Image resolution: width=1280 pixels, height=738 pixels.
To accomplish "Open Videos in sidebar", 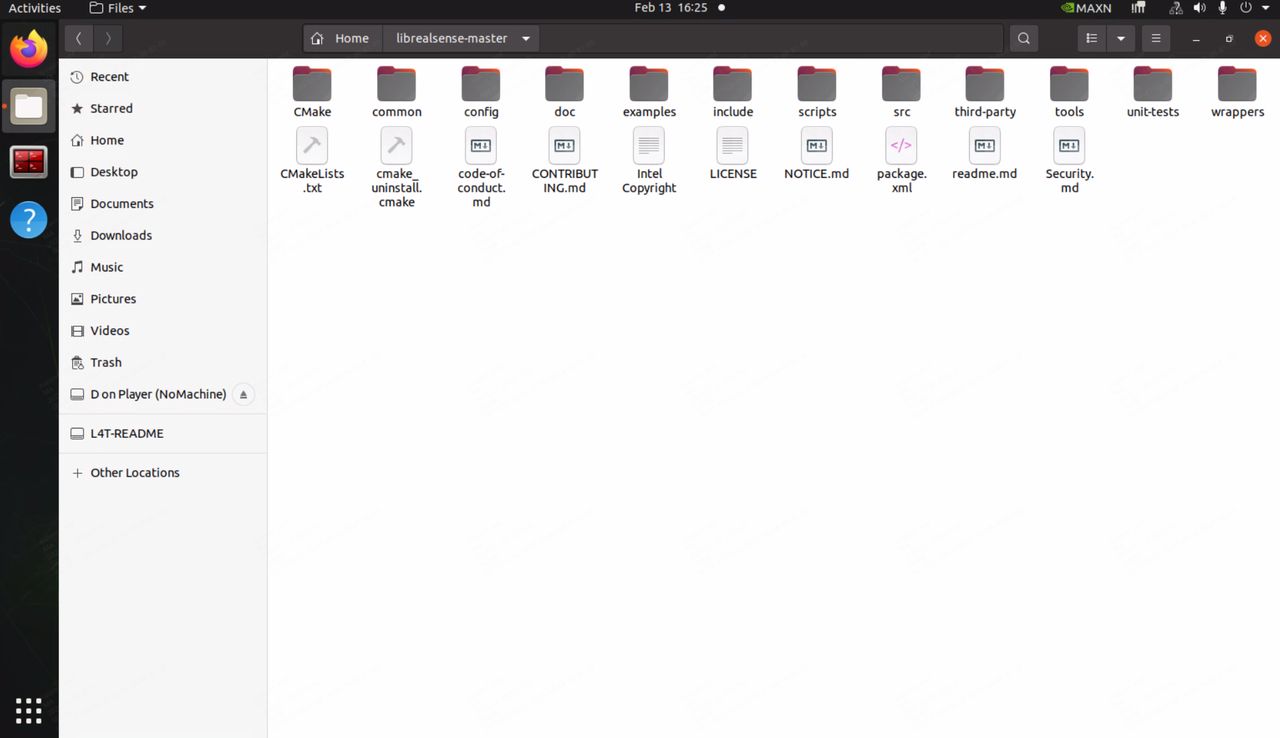I will click(x=163, y=330).
